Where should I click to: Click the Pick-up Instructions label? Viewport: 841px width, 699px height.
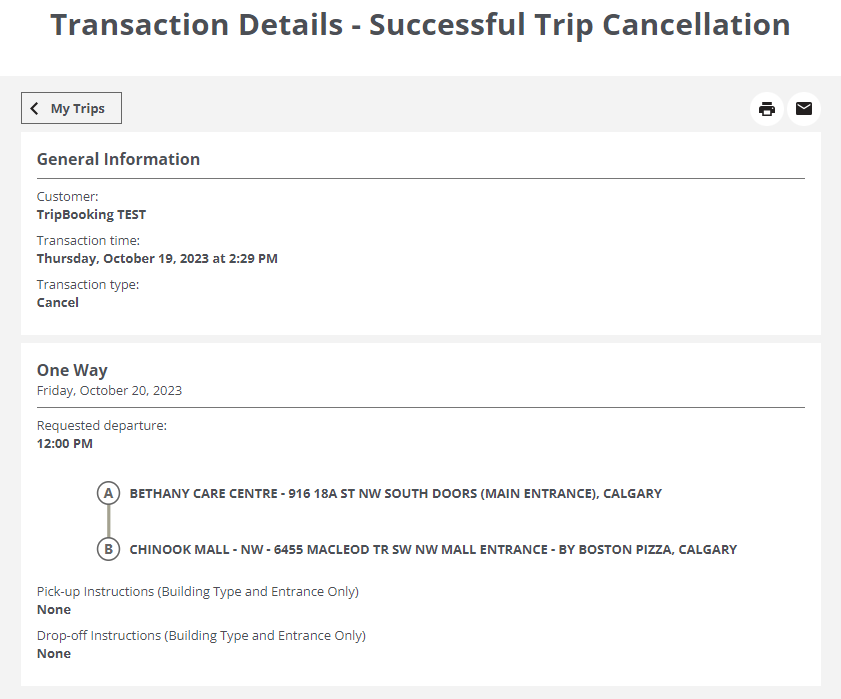click(x=198, y=591)
